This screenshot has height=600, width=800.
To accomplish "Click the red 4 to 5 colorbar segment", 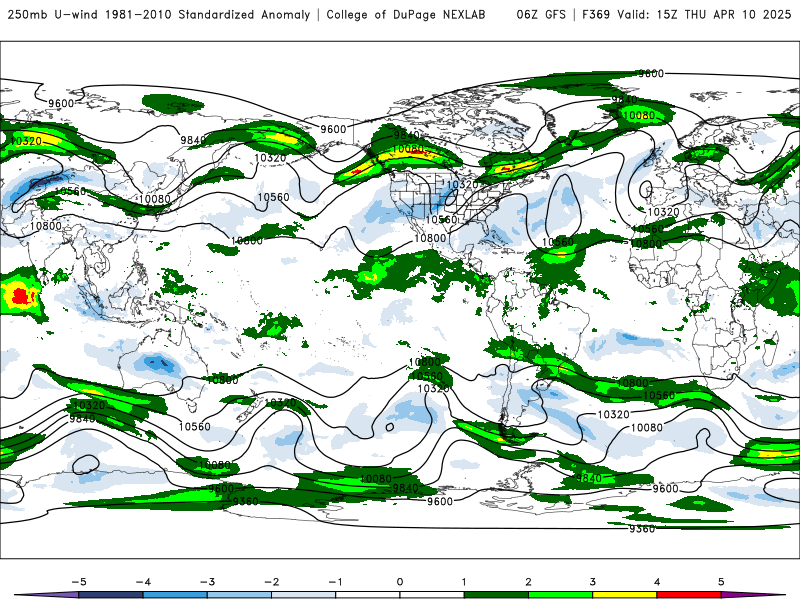I will (689, 595).
